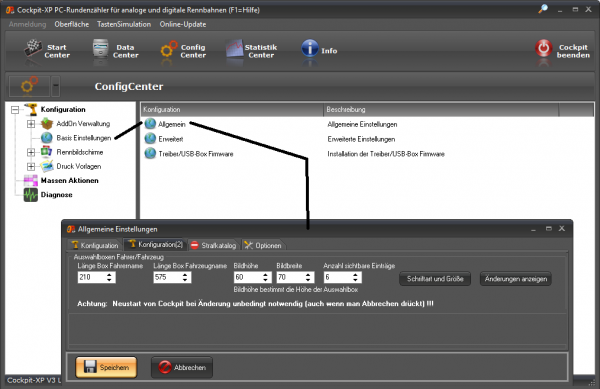
Task: Click the magnifier key icon in title bar
Action: click(543, 9)
